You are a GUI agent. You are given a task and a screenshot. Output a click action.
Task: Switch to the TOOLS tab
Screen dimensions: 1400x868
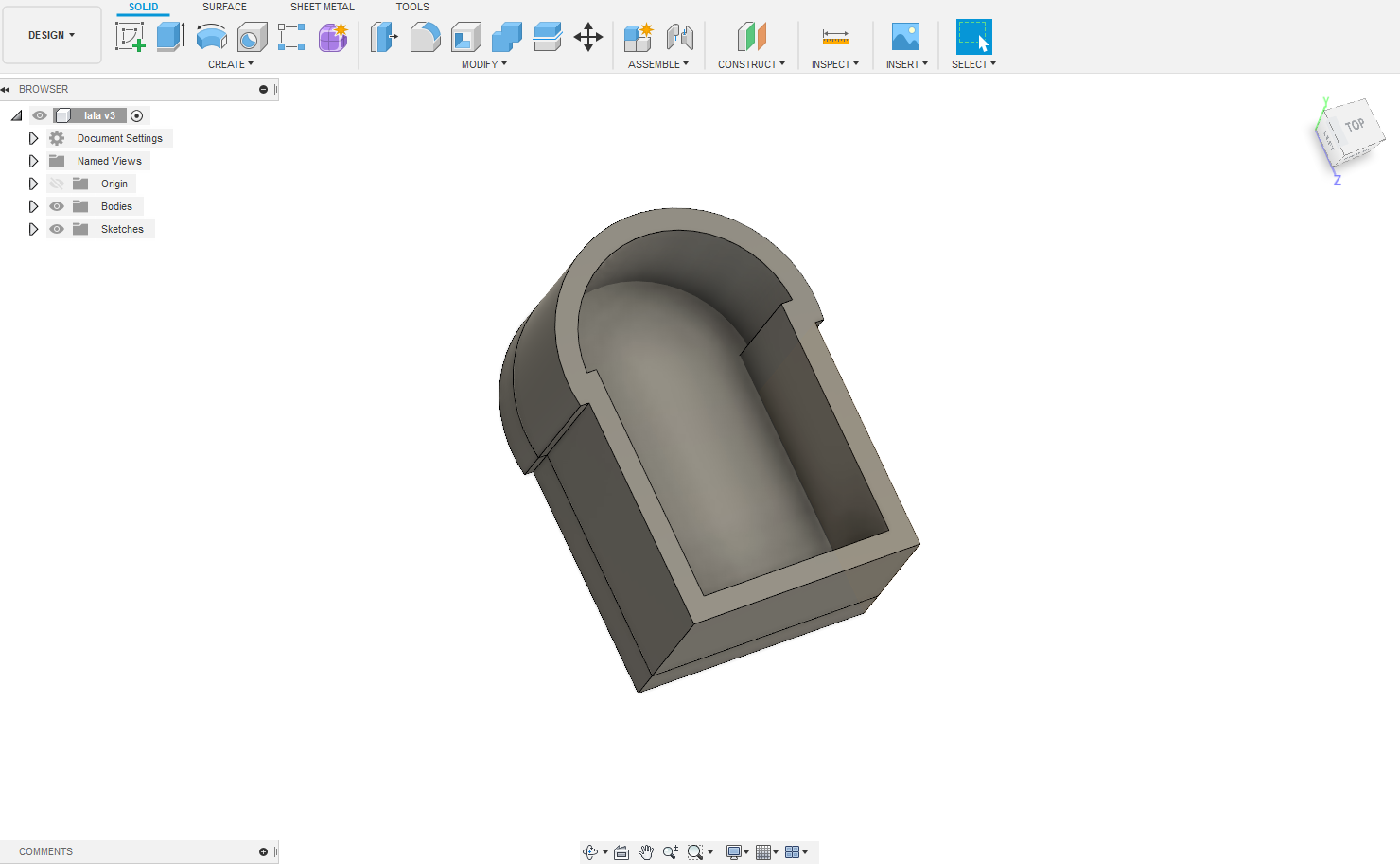pyautogui.click(x=412, y=7)
